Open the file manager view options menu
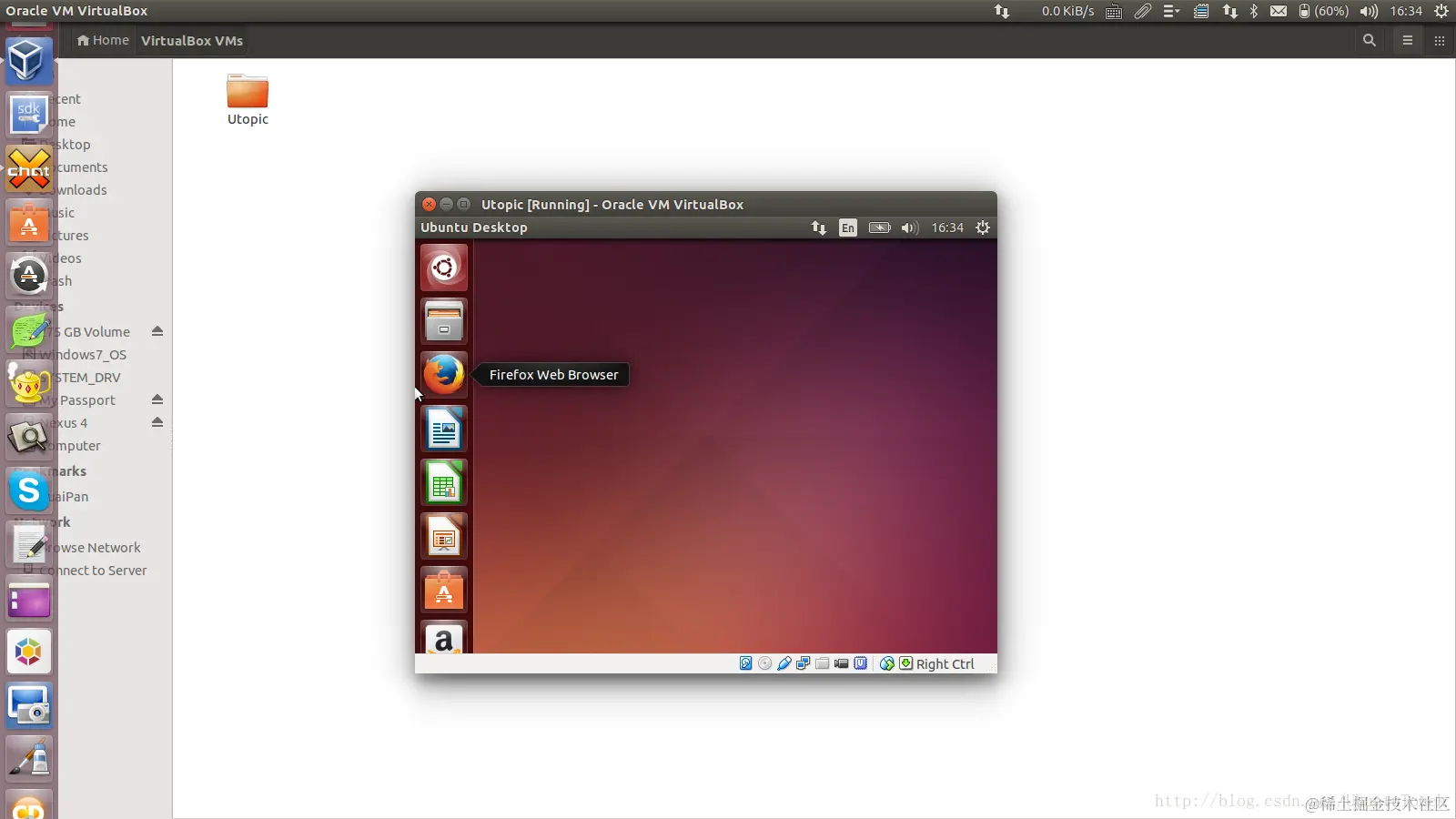 click(x=1408, y=40)
